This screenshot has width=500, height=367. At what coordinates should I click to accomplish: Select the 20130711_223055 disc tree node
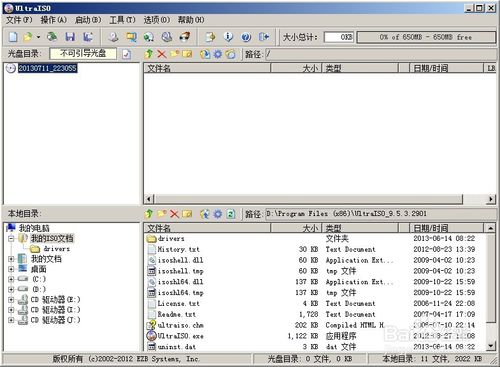47,68
